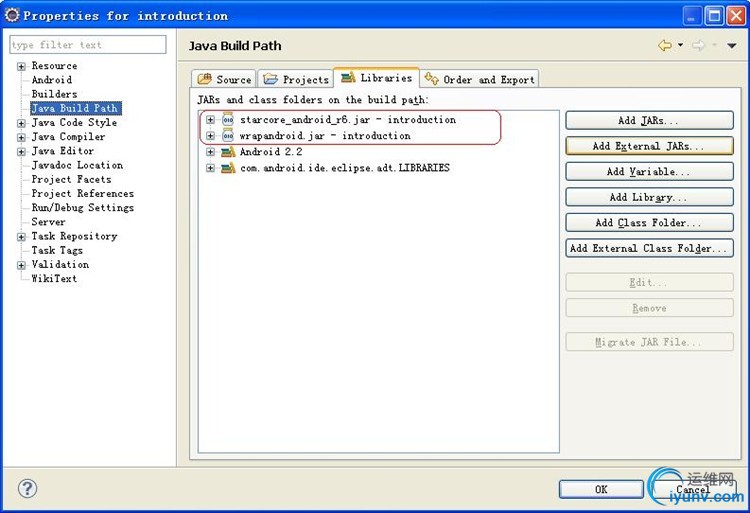Click the forward navigation arrow icon

tap(698, 46)
